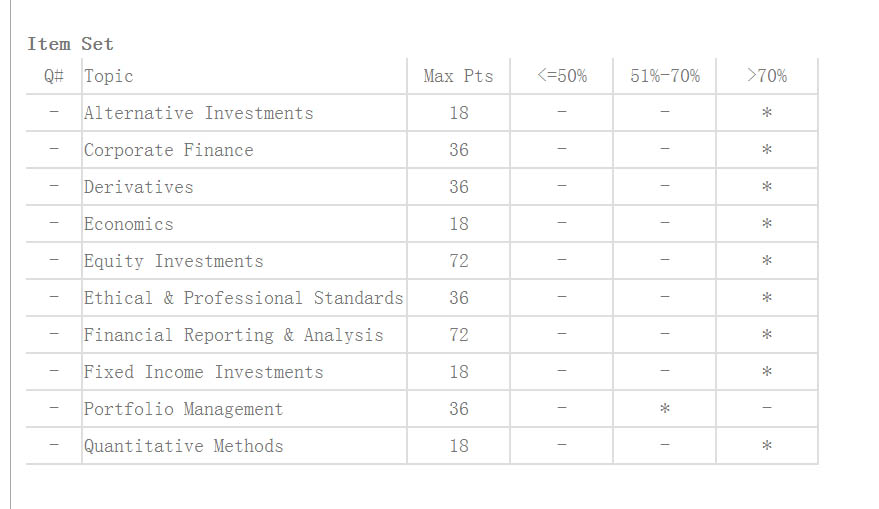Click the Q# column header
879x509 pixels.
coord(54,76)
